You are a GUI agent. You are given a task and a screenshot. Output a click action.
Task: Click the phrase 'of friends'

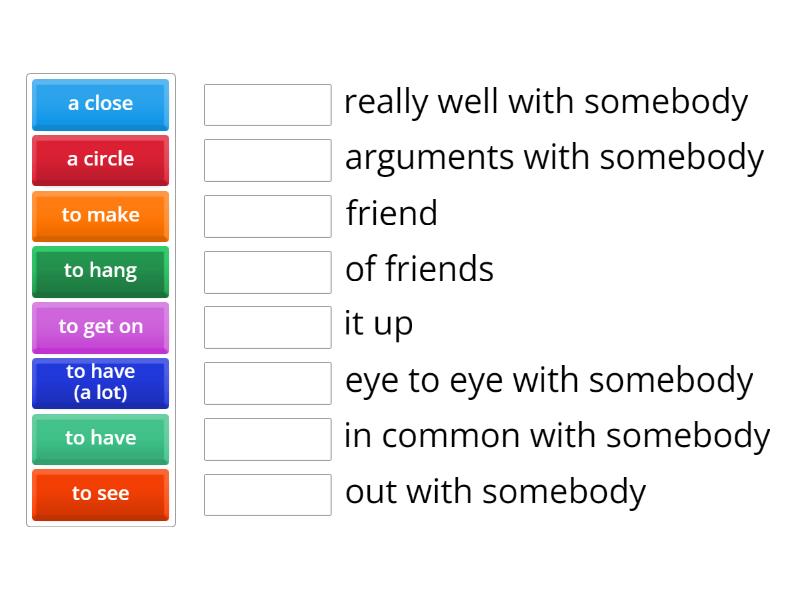tap(419, 270)
